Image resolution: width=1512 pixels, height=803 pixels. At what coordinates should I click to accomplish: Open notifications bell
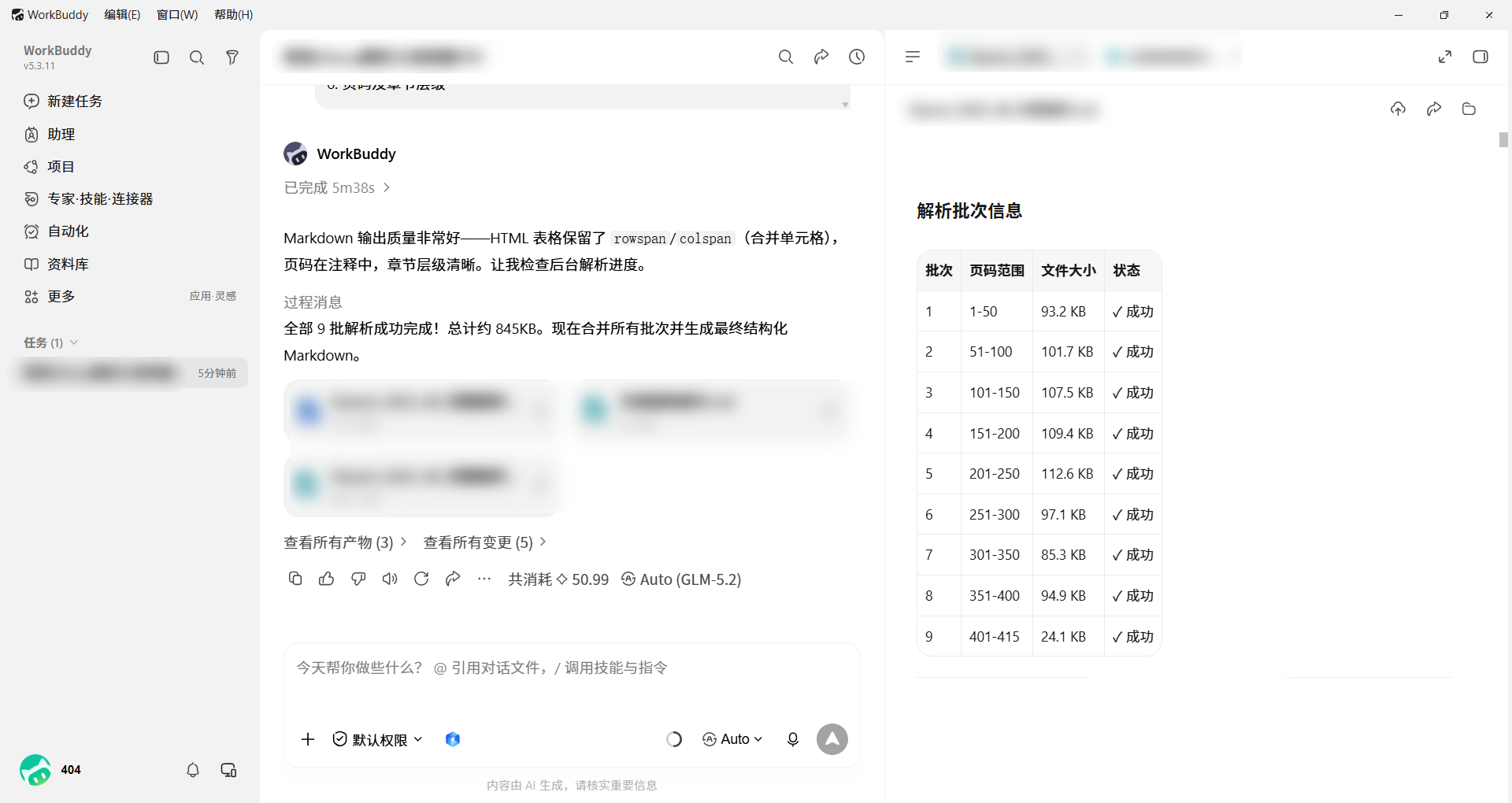click(x=193, y=770)
